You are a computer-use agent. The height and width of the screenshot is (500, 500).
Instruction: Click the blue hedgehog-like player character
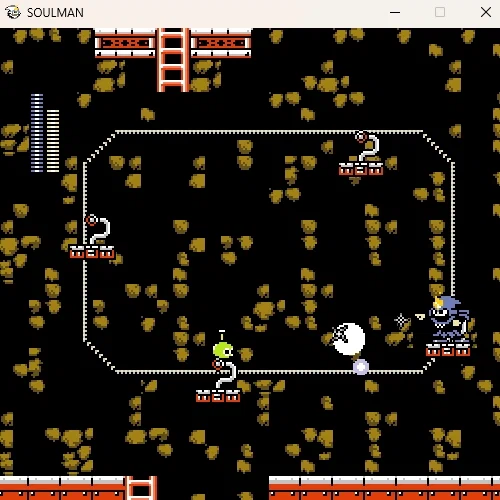click(x=449, y=319)
